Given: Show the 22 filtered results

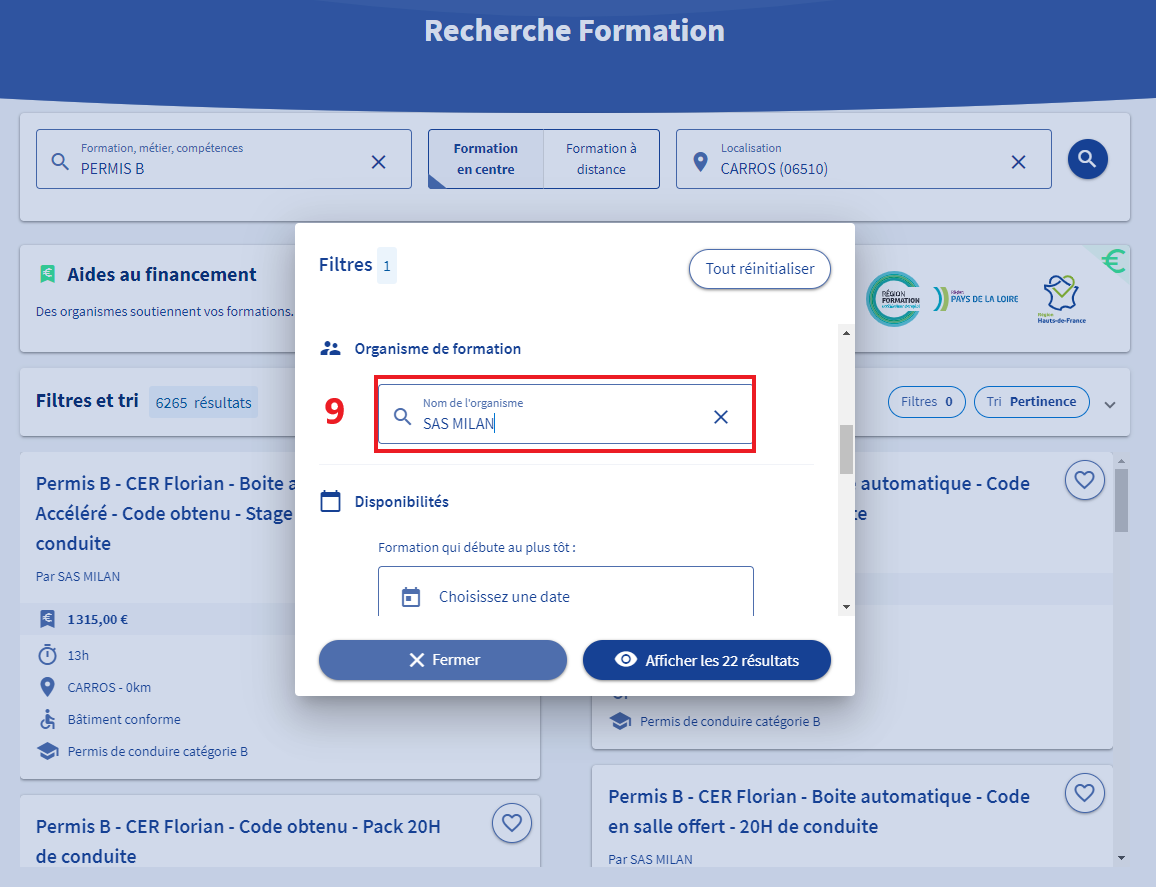Looking at the screenshot, I should click(x=706, y=660).
